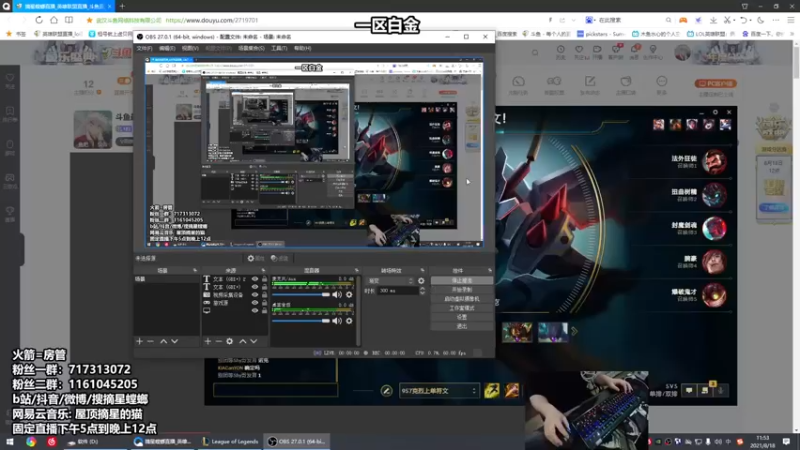This screenshot has height=450, width=800.
Task: Click the stop streaming button in OBS controls
Action: coord(462,281)
